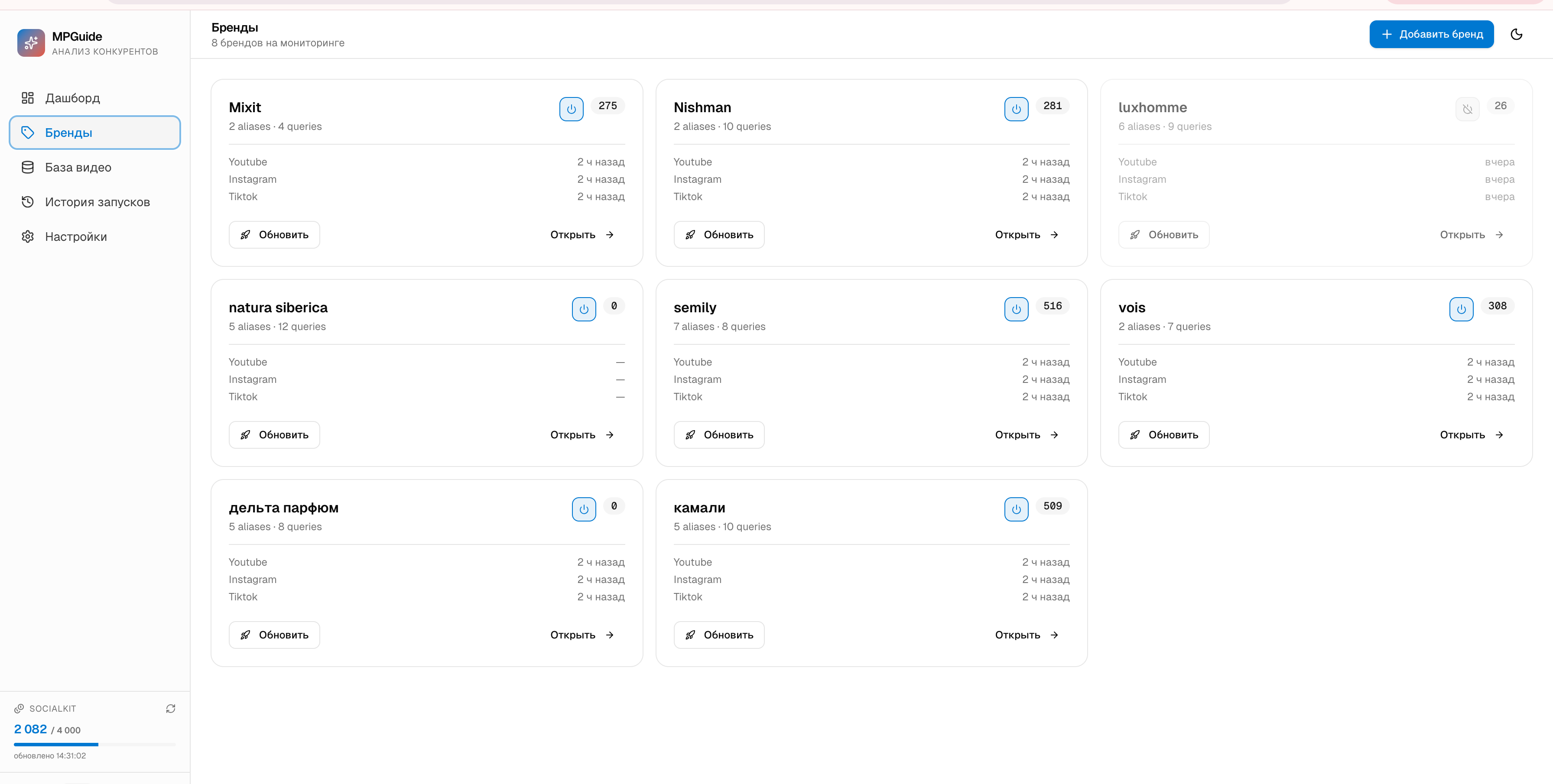This screenshot has width=1553, height=784.
Task: Toggle monitoring power for vois
Action: (1462, 309)
